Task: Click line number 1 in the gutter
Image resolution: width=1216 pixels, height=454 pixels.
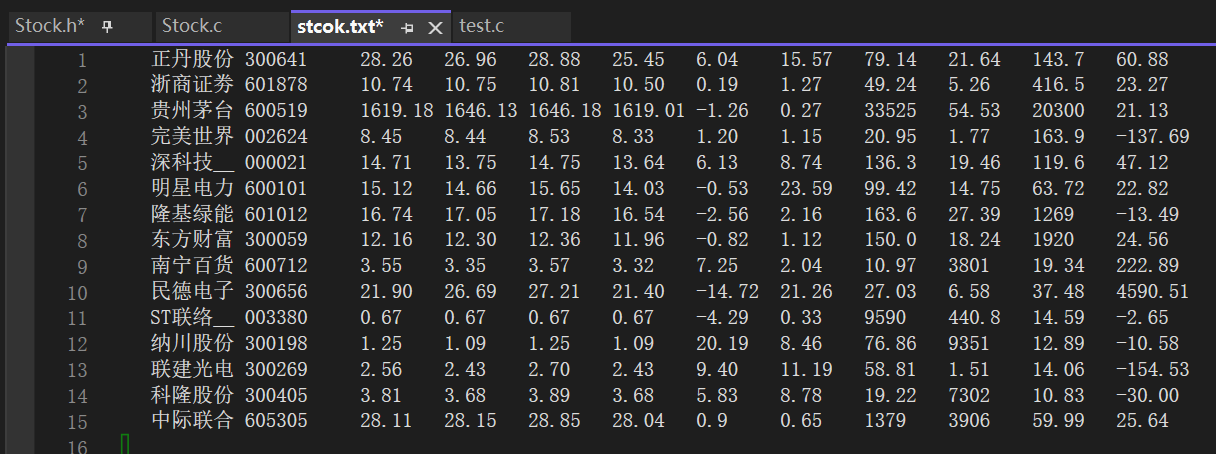Action: click(82, 60)
